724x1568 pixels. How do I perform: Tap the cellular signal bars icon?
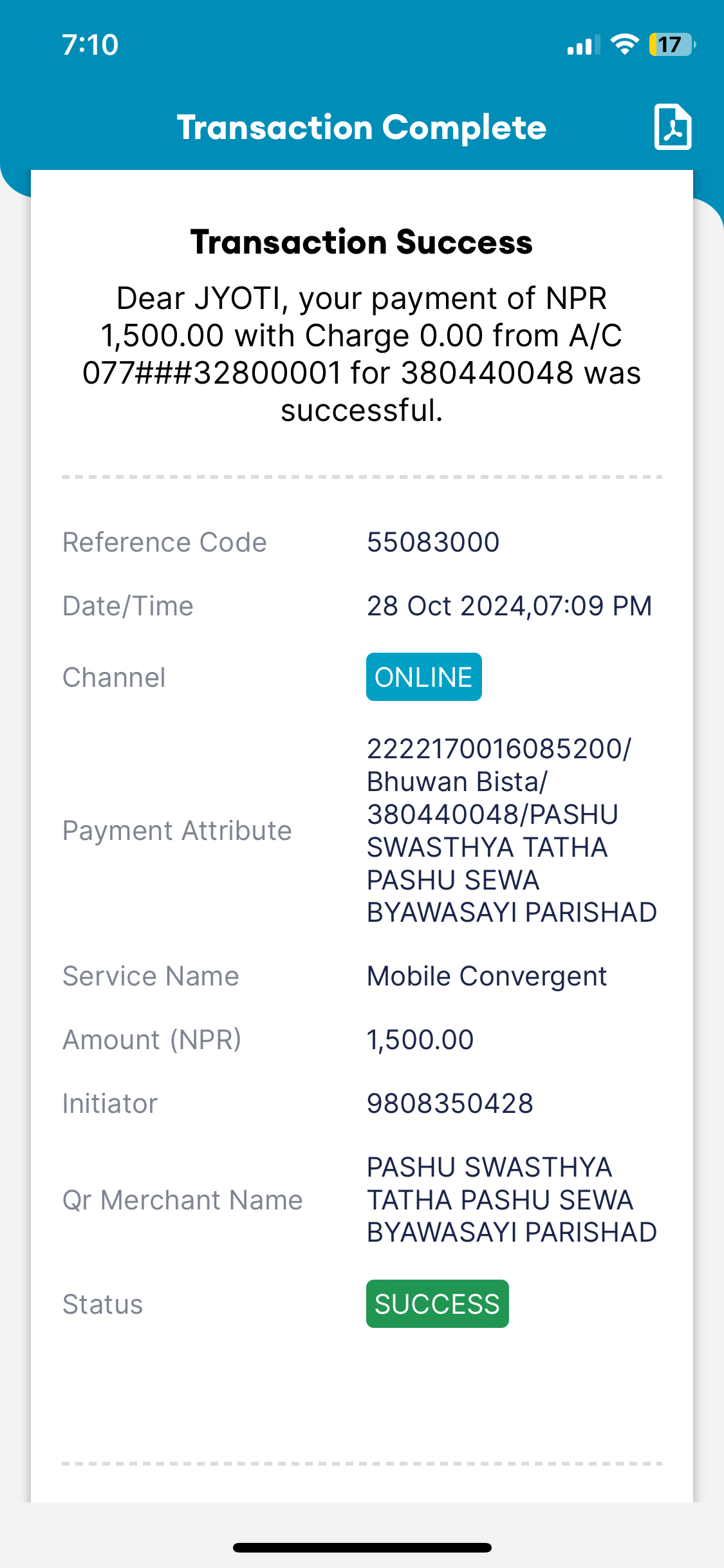tap(584, 45)
